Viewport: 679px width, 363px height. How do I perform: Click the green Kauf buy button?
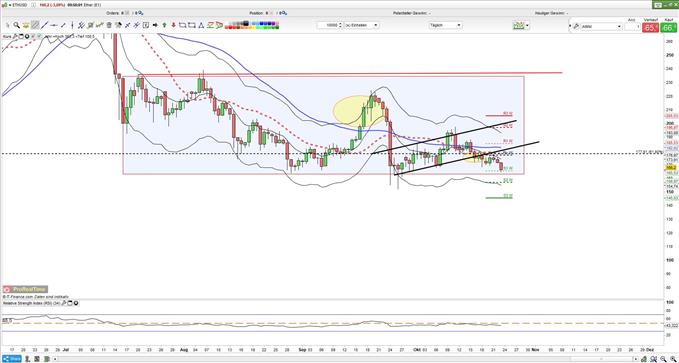(x=669, y=27)
